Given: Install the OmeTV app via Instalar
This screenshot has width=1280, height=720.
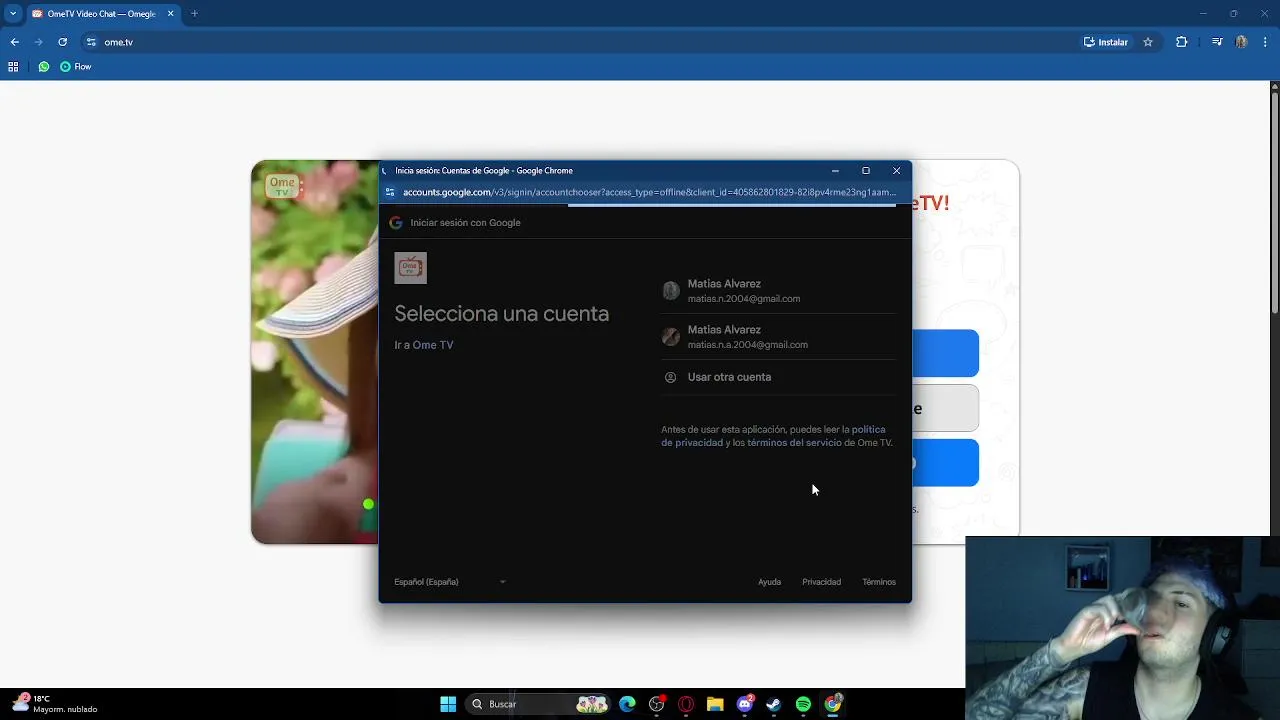Looking at the screenshot, I should tap(1106, 42).
